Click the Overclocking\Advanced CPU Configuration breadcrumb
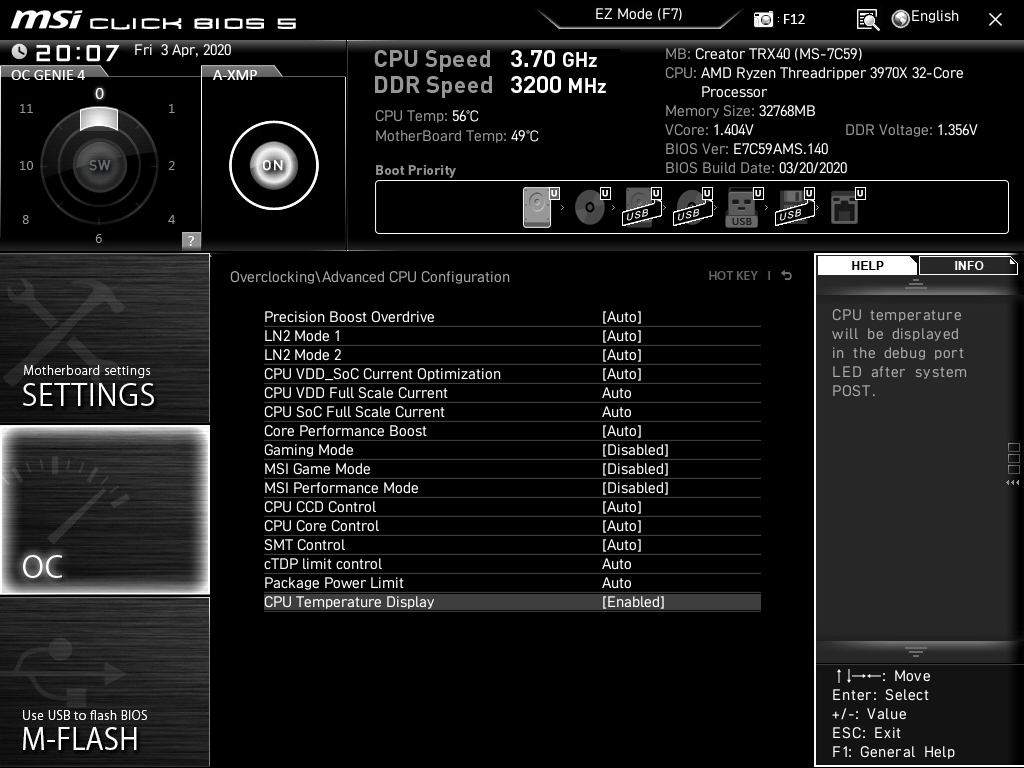The width and height of the screenshot is (1024, 768). (x=370, y=277)
